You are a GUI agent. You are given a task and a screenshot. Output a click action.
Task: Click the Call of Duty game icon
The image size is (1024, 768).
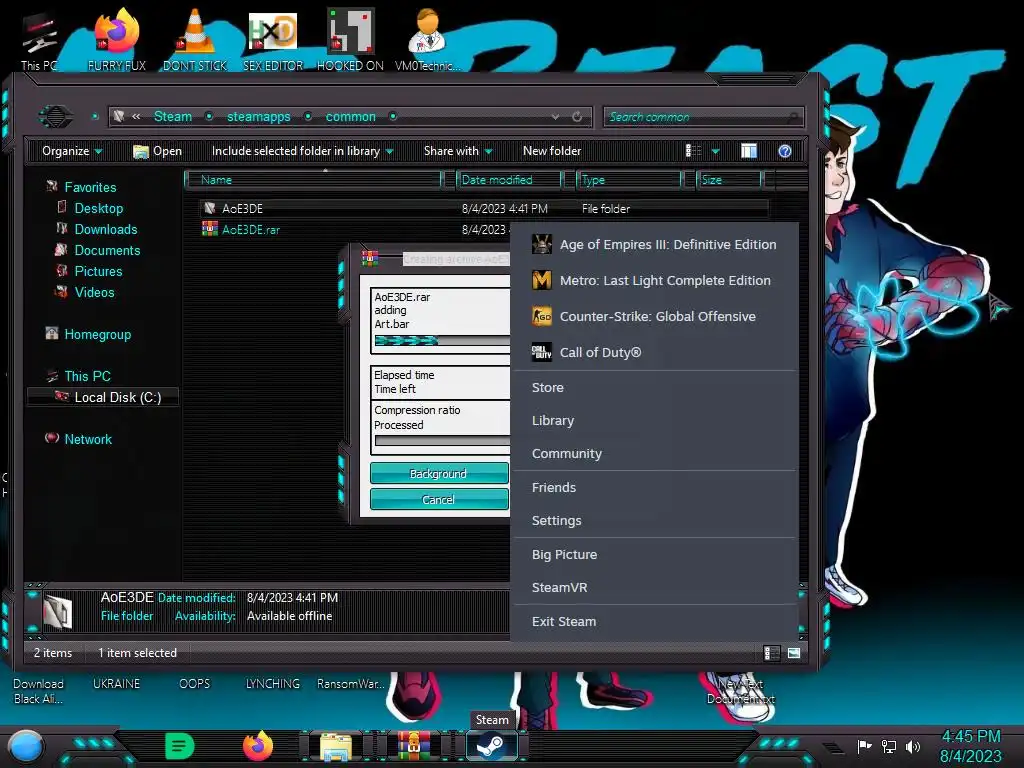pos(541,352)
